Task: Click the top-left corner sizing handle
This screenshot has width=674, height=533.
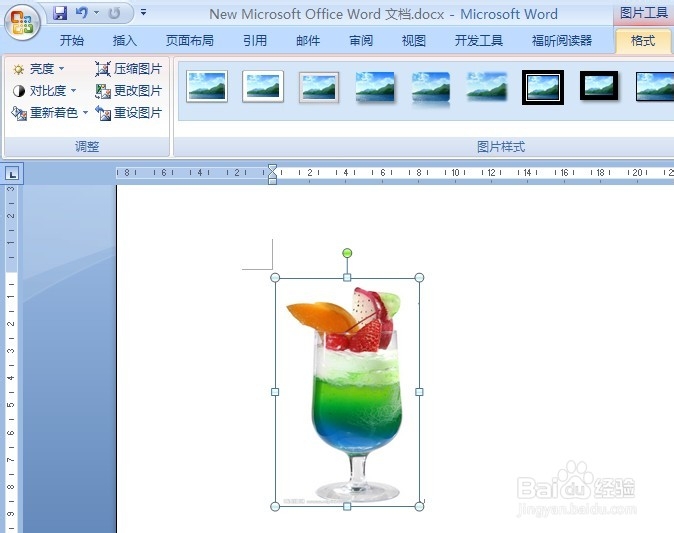Action: pos(275,278)
